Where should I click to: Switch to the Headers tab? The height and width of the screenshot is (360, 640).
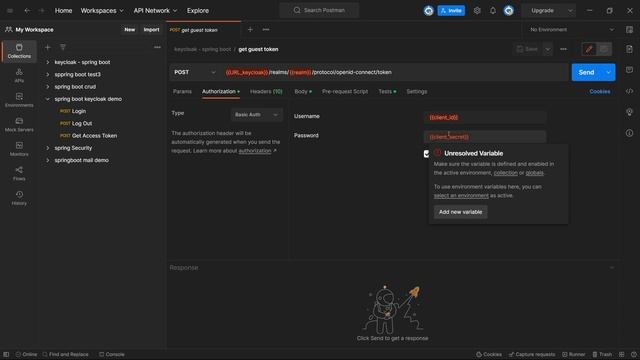point(266,91)
